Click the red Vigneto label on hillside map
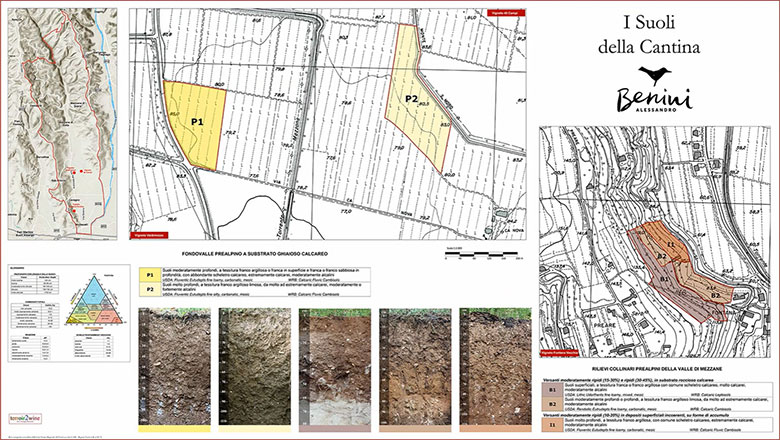The width and height of the screenshot is (780, 440). tap(560, 352)
